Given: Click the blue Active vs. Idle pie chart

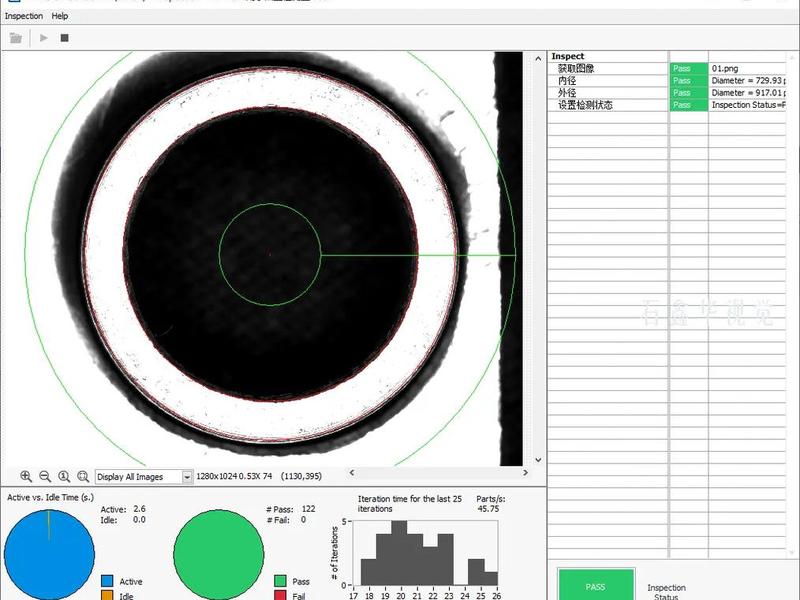Looking at the screenshot, I should (49, 555).
